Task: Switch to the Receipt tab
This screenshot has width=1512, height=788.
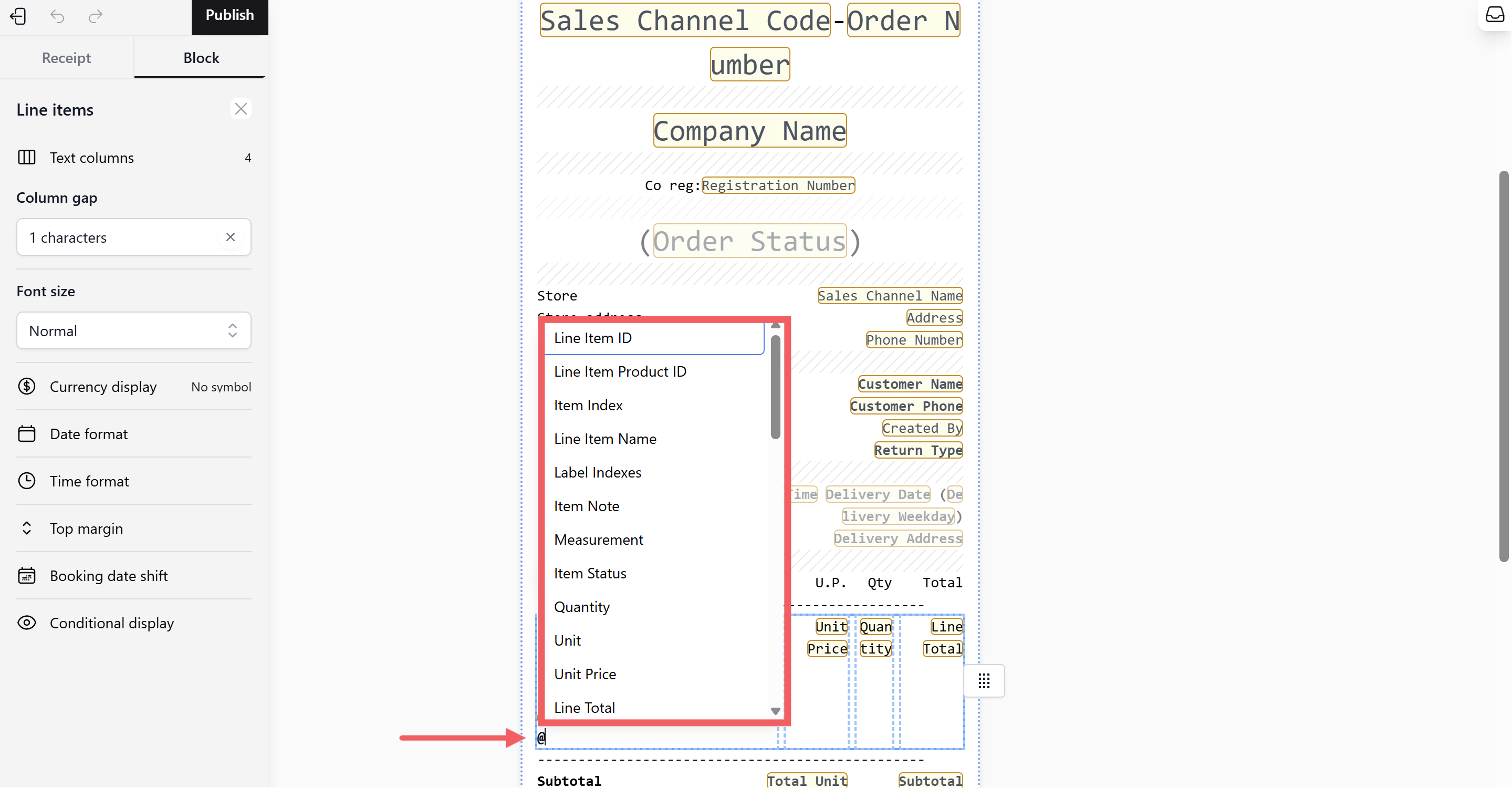Action: 66,58
